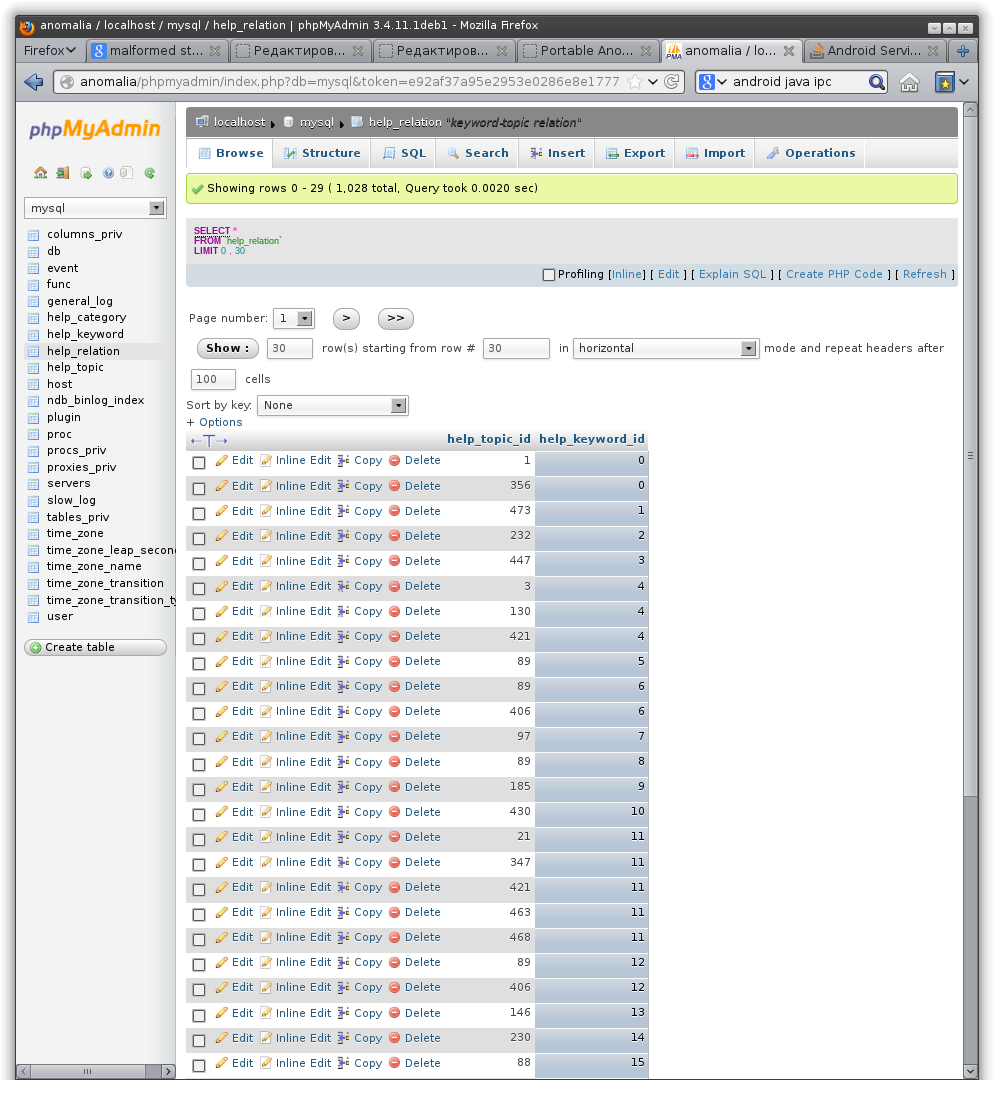Image resolution: width=994 pixels, height=1099 pixels.
Task: Click Firefox's back arrow button
Action: [x=33, y=82]
